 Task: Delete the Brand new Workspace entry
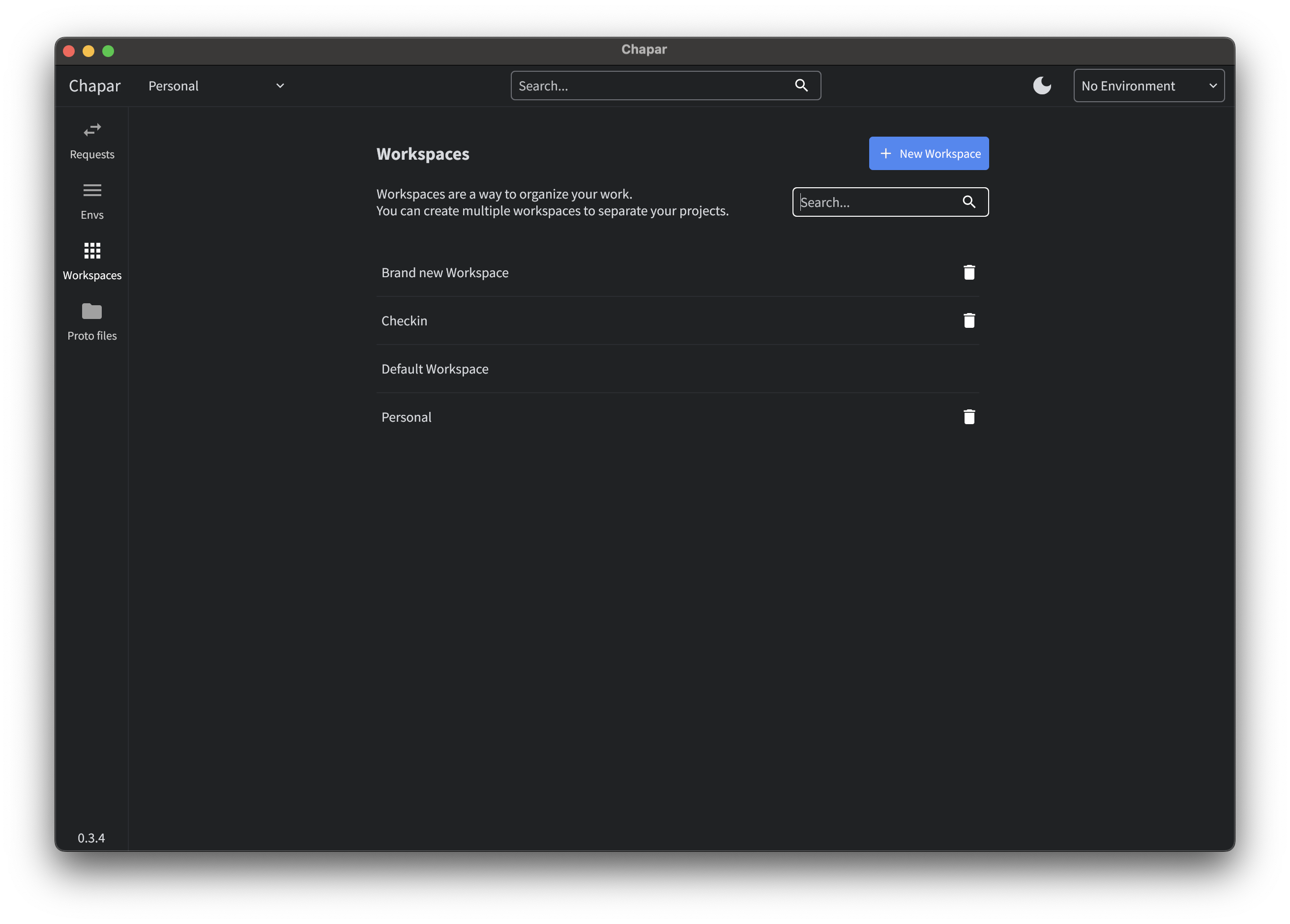coord(968,272)
